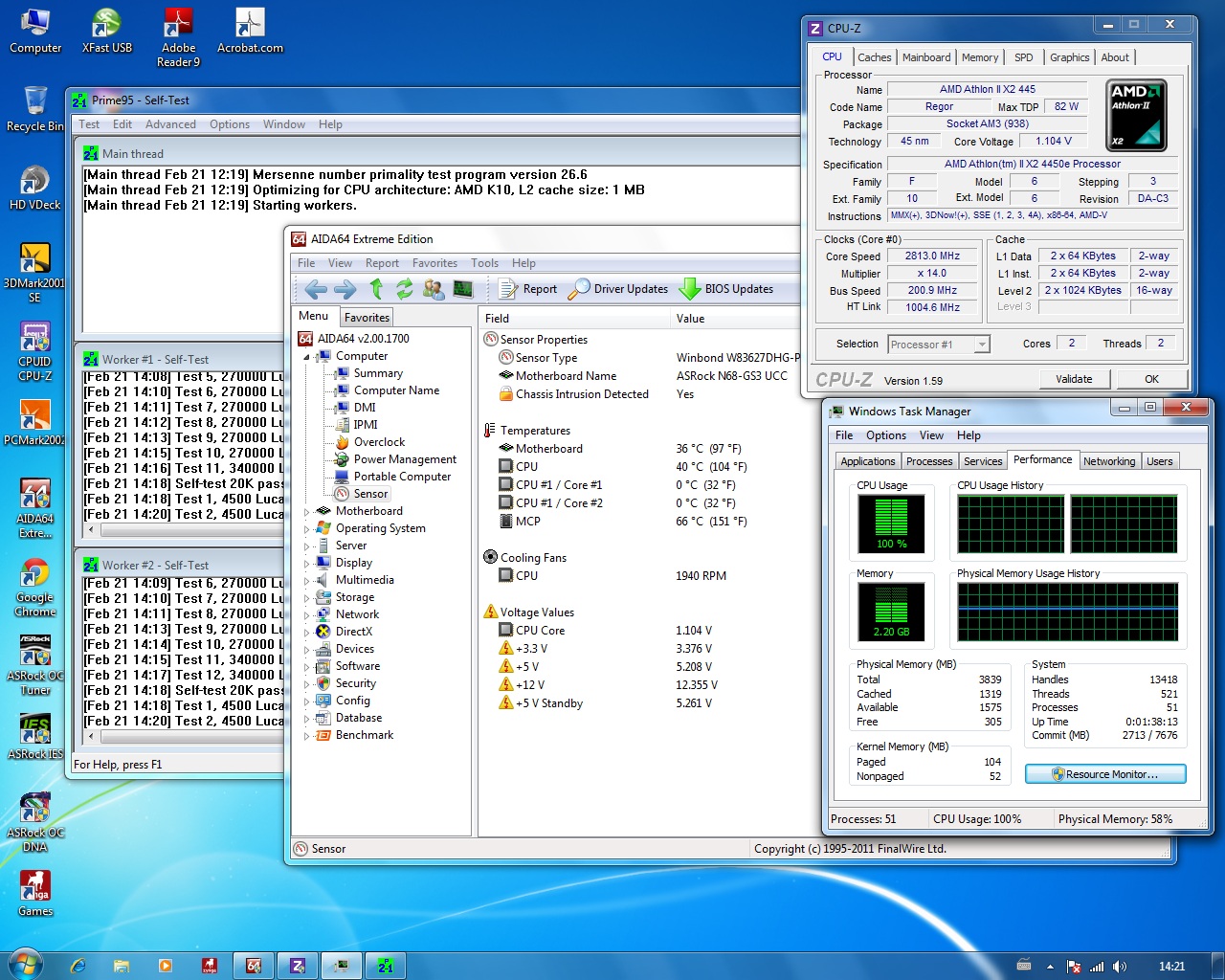1225x980 pixels.
Task: Select the Power Management tree item
Action: [395, 459]
